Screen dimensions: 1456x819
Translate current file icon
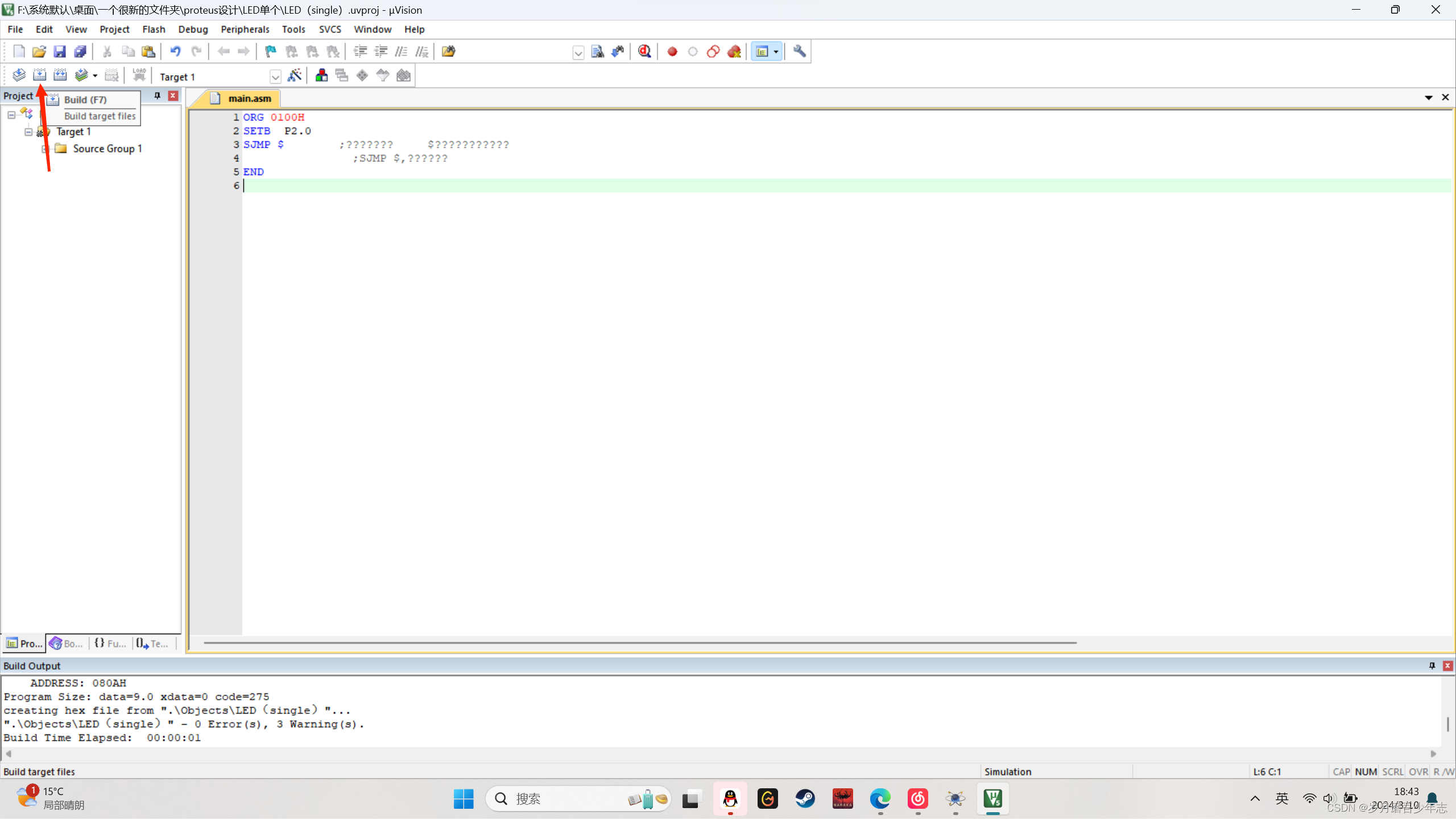click(19, 75)
